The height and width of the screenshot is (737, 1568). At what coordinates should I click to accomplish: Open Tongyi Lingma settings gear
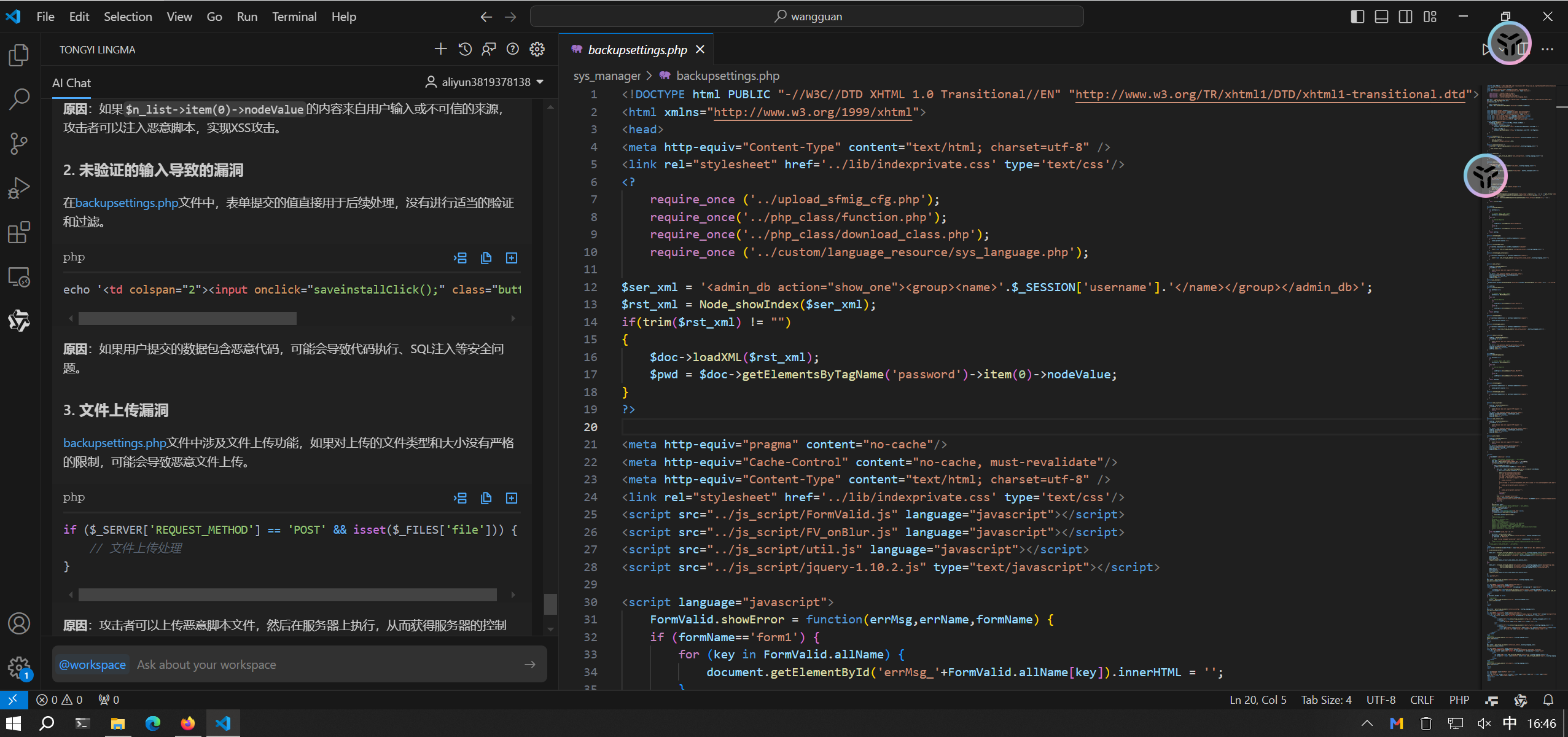click(537, 49)
